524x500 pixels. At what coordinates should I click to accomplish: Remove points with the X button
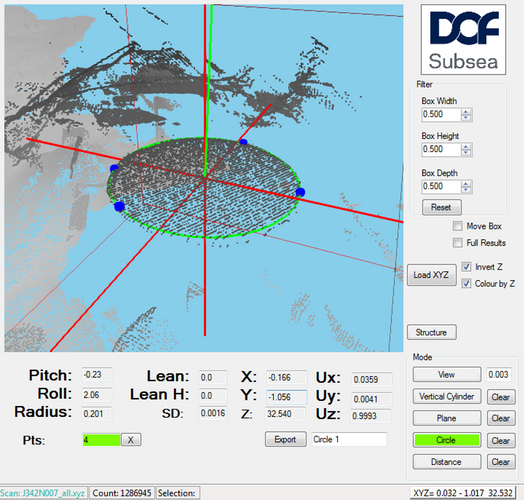click(x=131, y=440)
